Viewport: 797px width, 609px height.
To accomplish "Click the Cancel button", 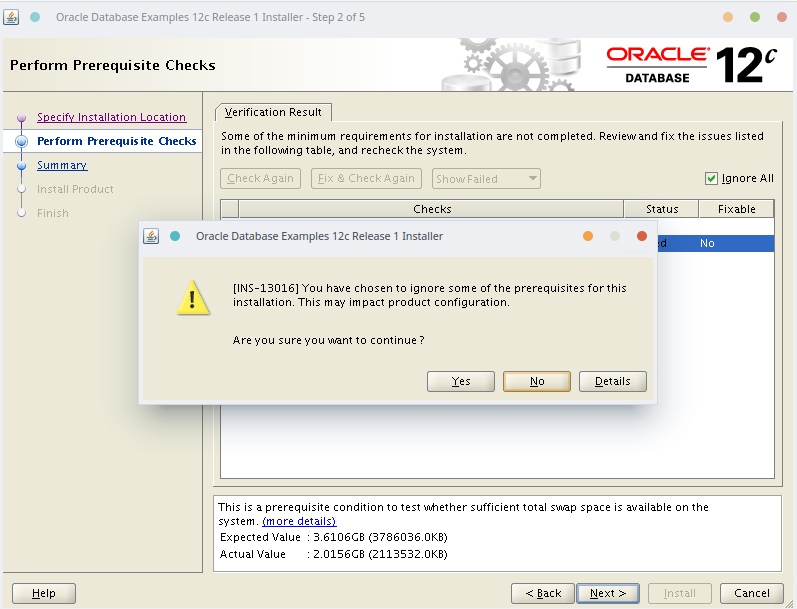I will coord(752,593).
